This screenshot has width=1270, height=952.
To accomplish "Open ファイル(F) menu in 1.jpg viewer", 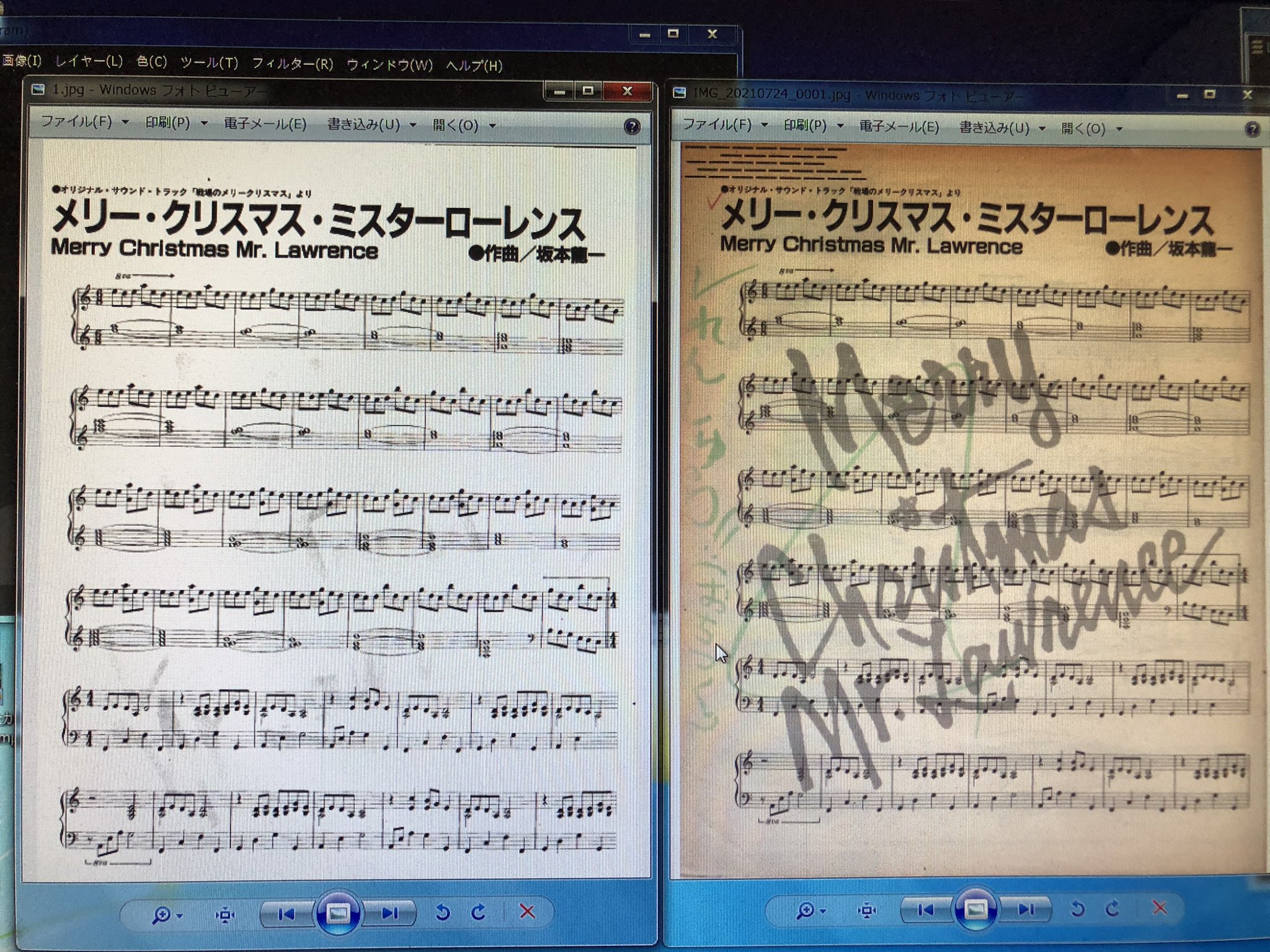I will point(84,121).
